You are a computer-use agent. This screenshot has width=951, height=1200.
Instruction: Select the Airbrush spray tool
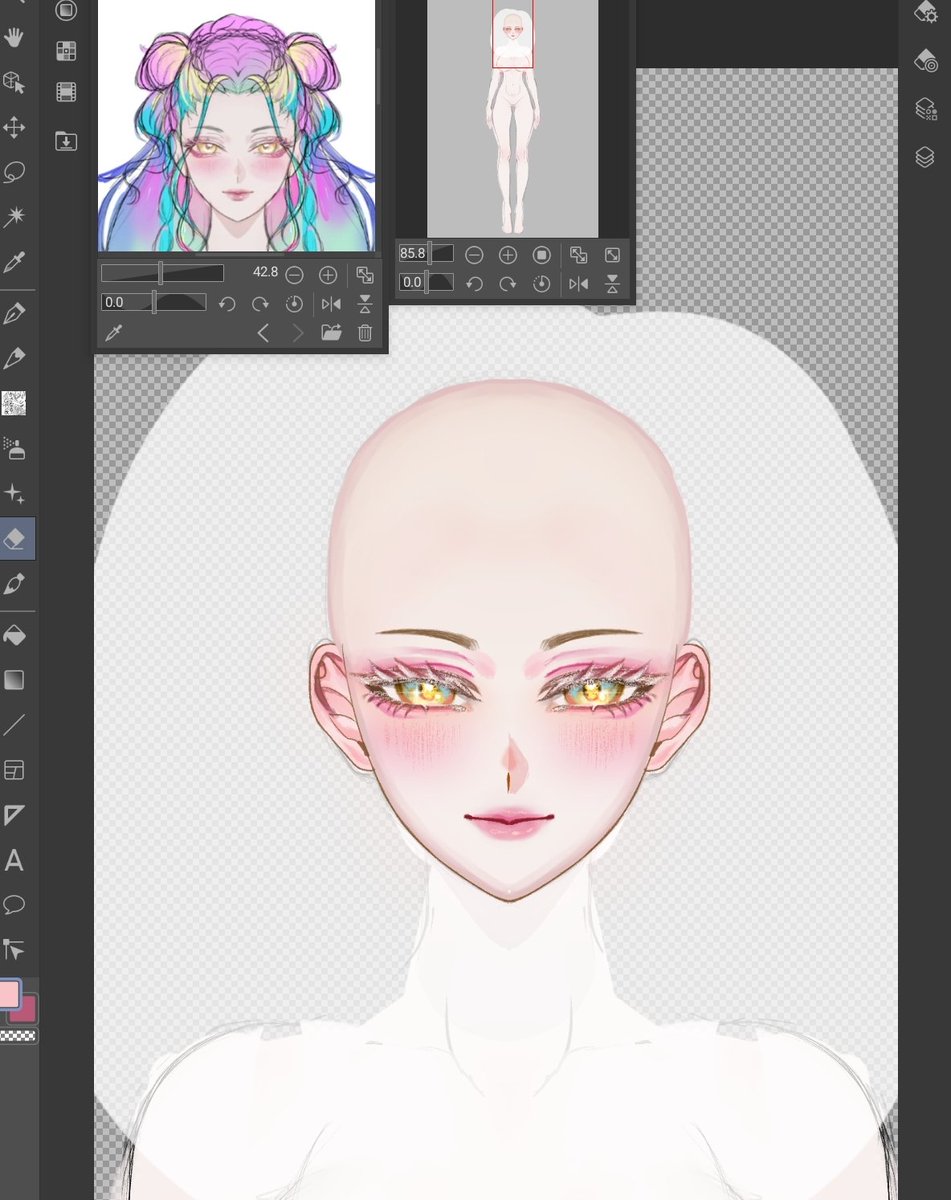pyautogui.click(x=14, y=448)
